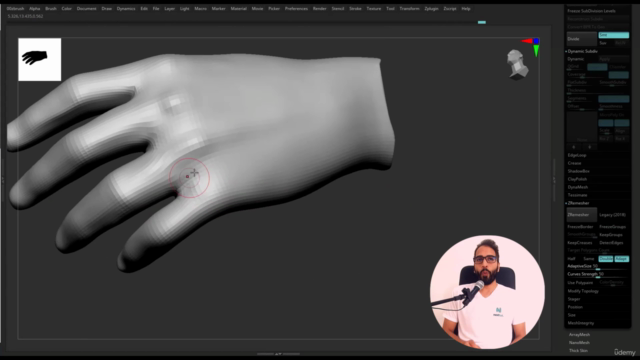Click the red X axis cone
The image size is (640, 360).
click(x=527, y=41)
